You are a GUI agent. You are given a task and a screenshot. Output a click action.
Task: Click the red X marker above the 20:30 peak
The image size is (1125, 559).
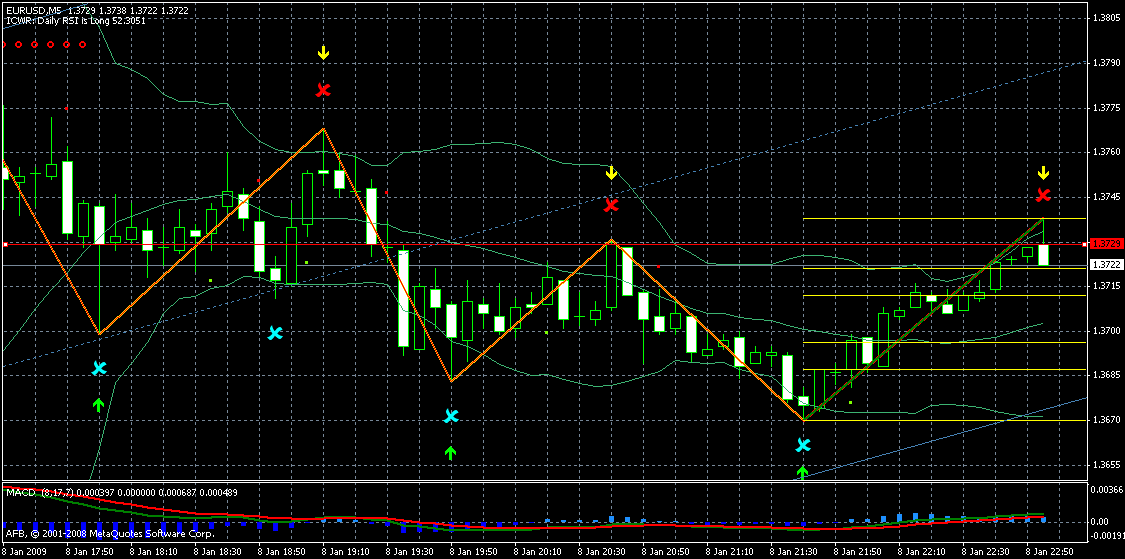point(612,206)
